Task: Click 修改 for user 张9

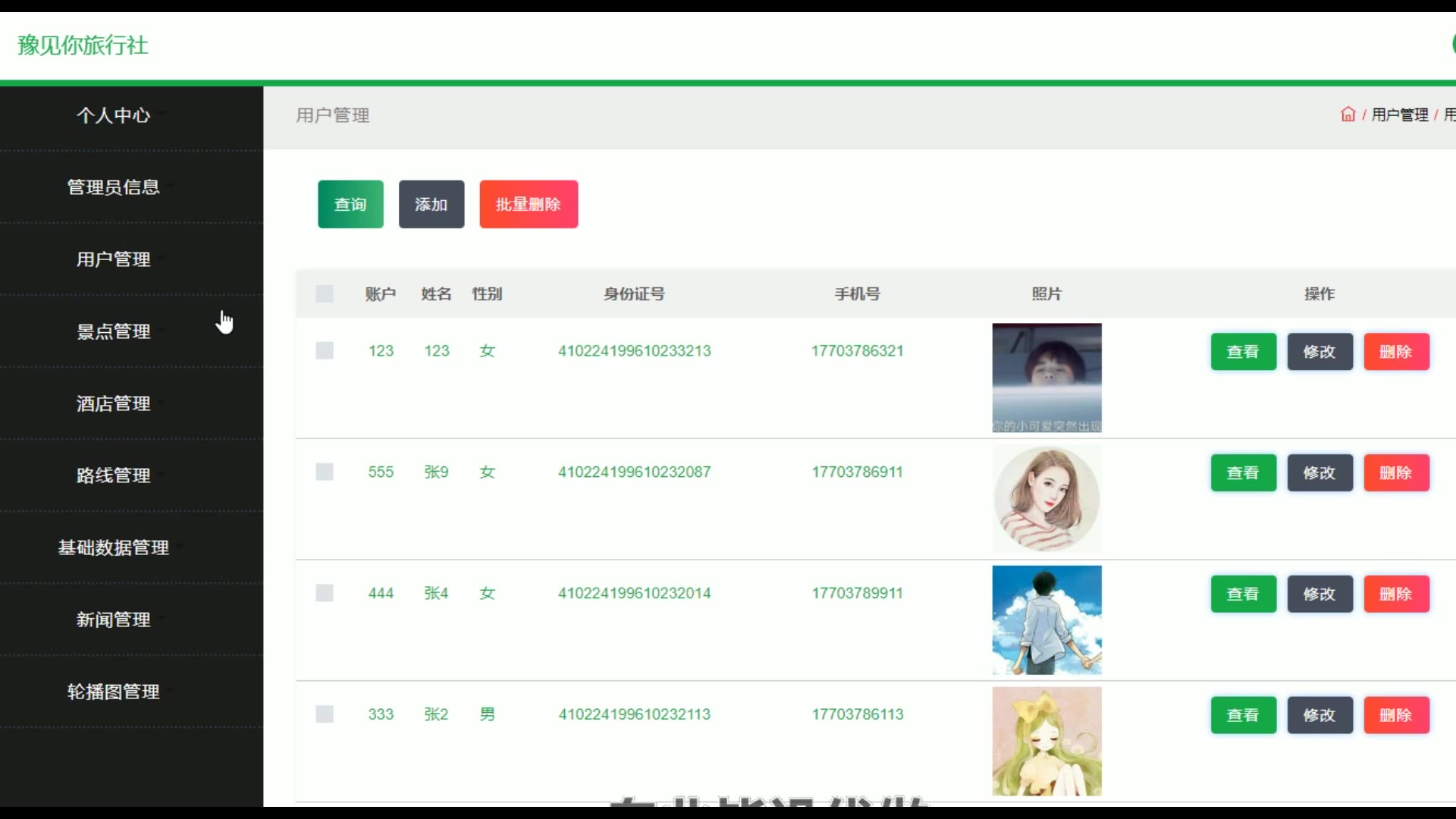Action: (x=1320, y=473)
